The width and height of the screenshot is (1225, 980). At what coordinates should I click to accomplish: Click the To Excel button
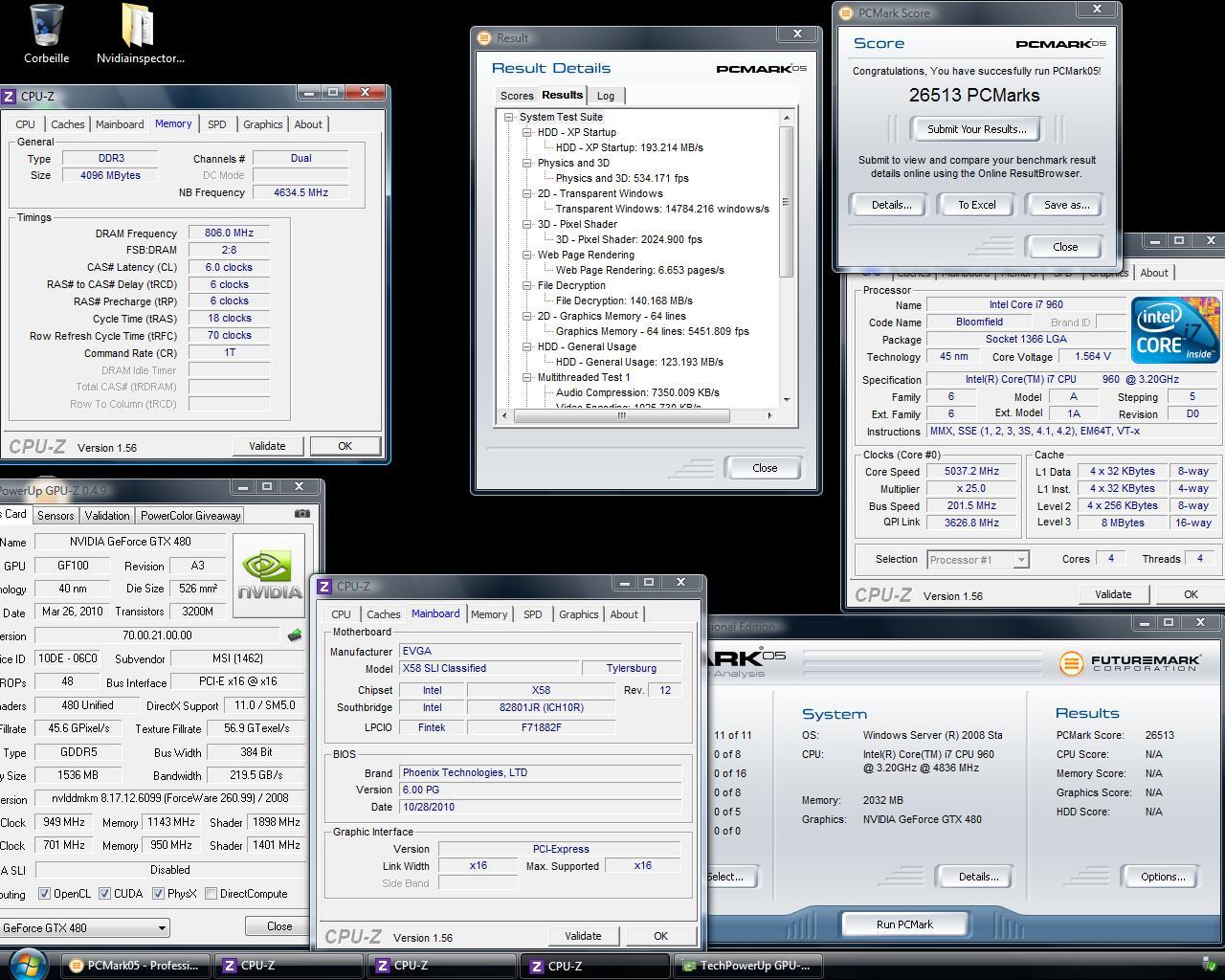click(977, 205)
